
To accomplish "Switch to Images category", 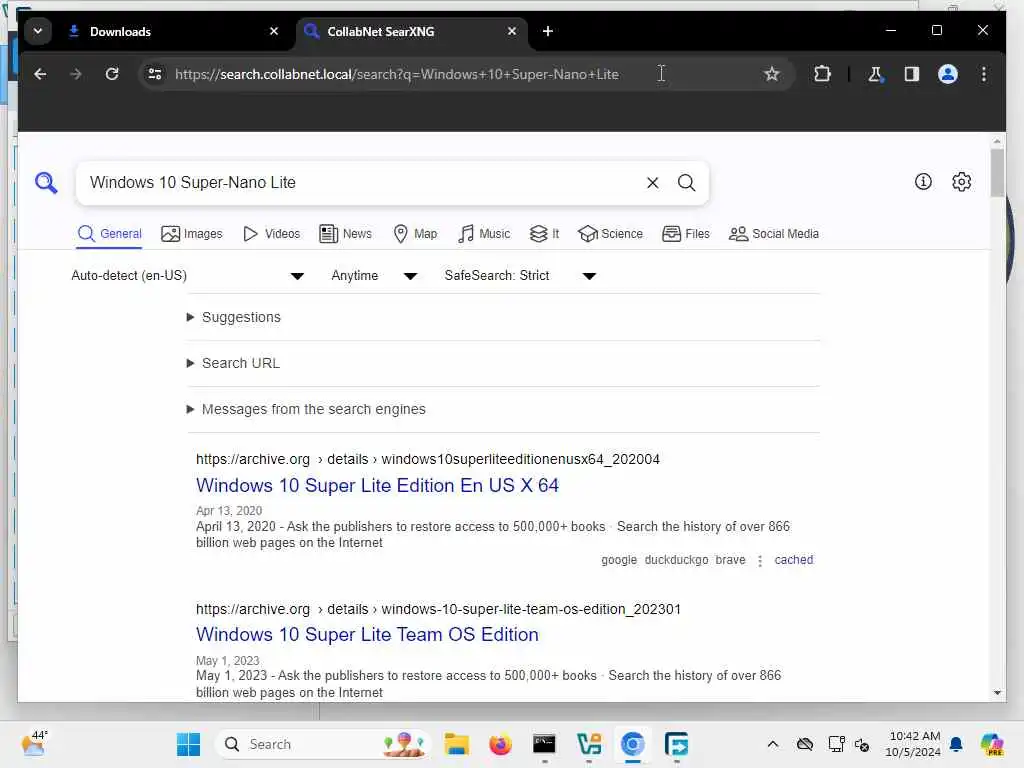I will [192, 234].
